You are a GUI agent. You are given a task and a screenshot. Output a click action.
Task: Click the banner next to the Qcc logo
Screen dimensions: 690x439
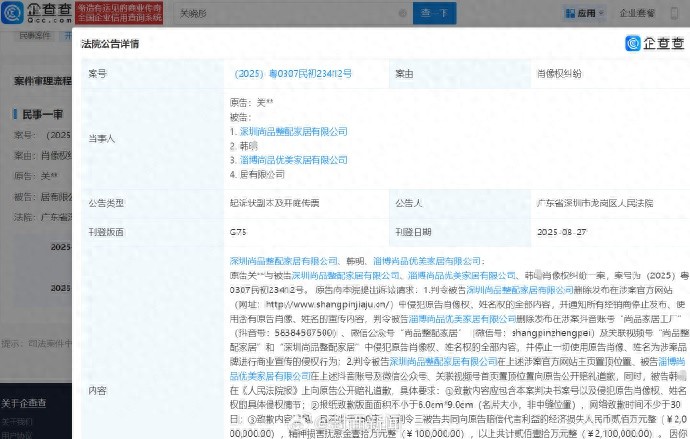pos(119,13)
